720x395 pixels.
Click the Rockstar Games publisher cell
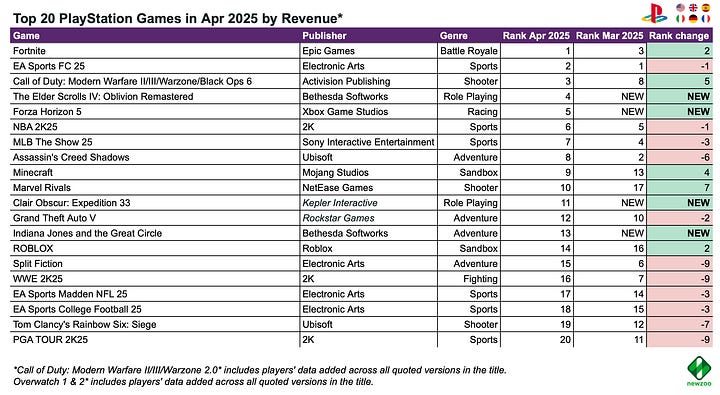(368, 218)
